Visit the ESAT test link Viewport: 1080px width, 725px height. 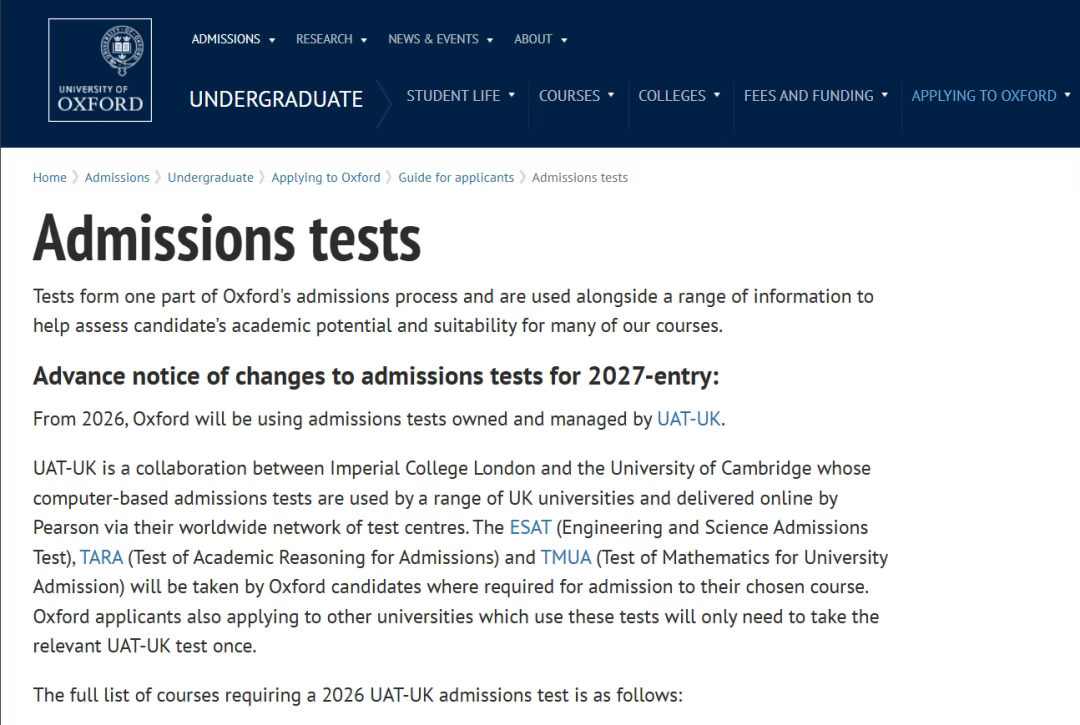[529, 527]
